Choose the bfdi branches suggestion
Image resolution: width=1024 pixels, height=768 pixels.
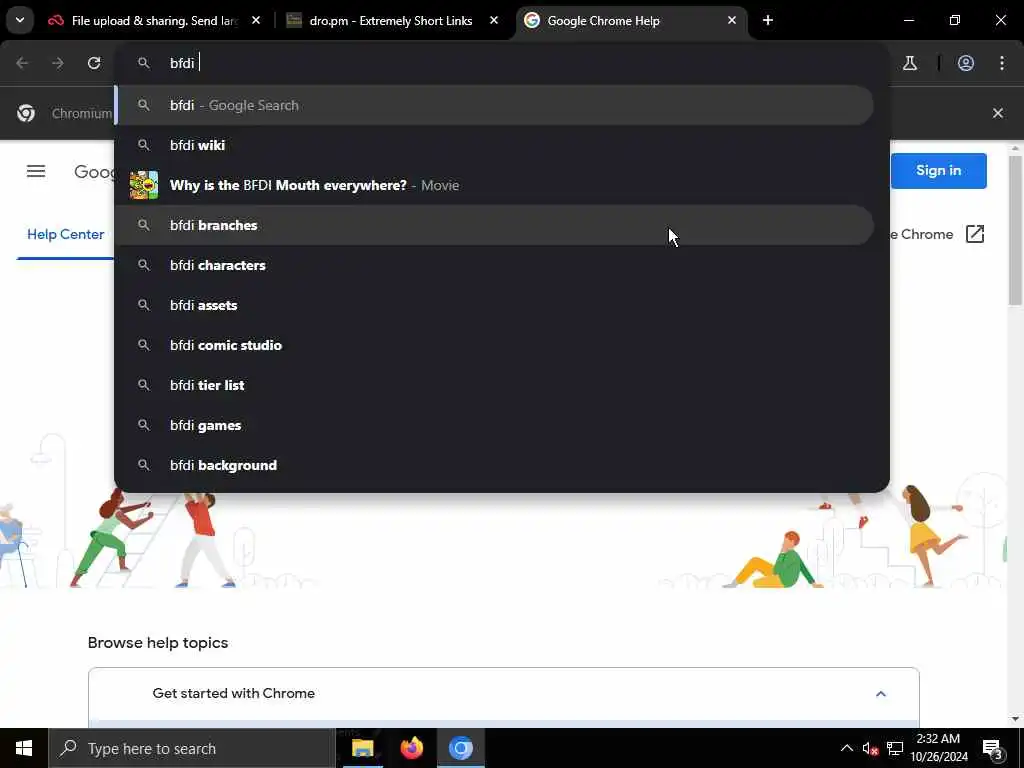pyautogui.click(x=494, y=225)
